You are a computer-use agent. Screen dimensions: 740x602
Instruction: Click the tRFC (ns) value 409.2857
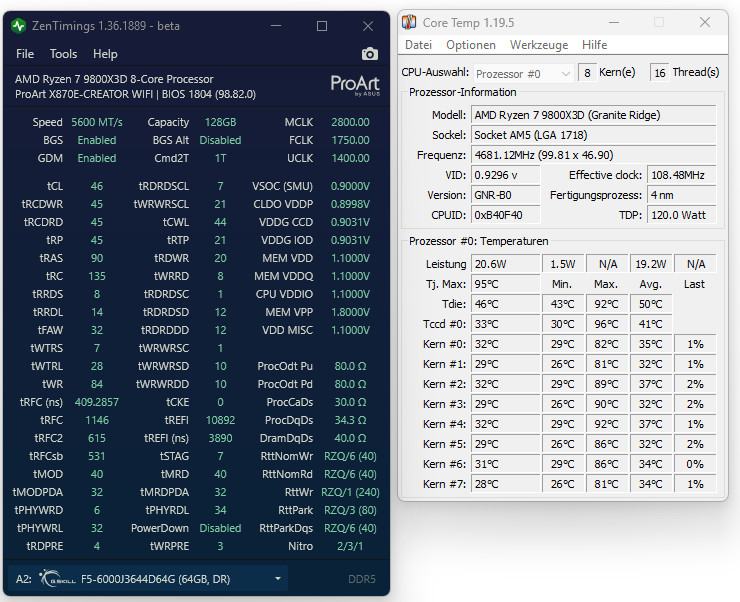coord(97,402)
